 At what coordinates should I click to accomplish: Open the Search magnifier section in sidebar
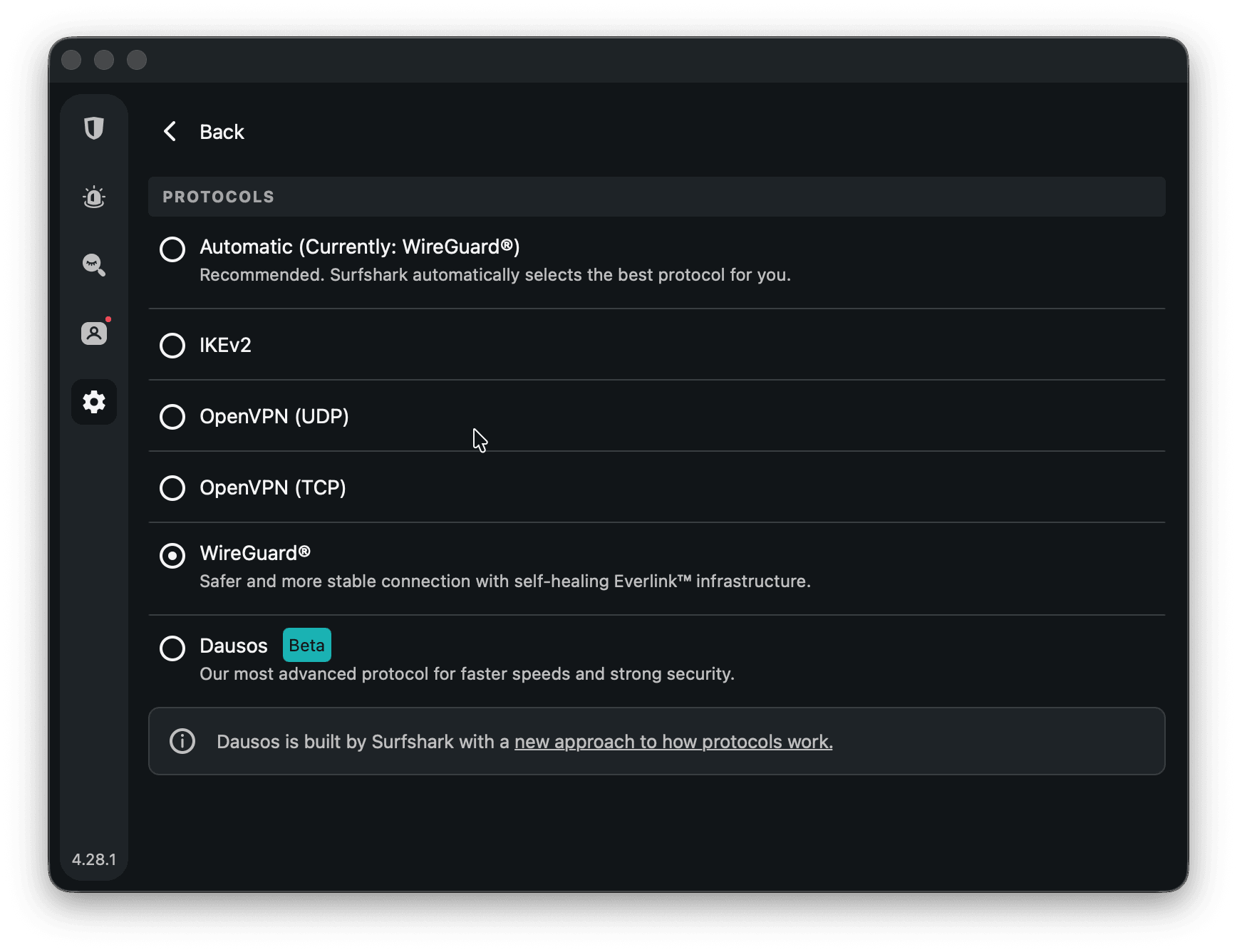click(94, 265)
